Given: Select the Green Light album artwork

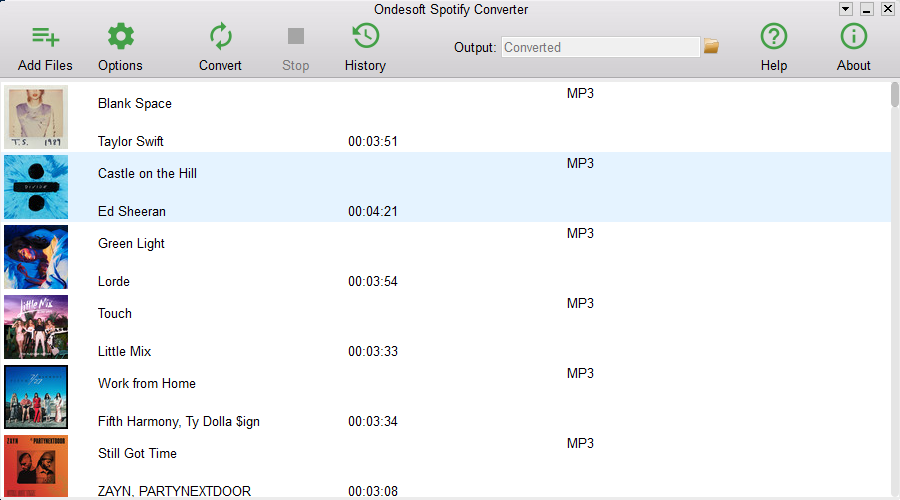Looking at the screenshot, I should tap(36, 257).
